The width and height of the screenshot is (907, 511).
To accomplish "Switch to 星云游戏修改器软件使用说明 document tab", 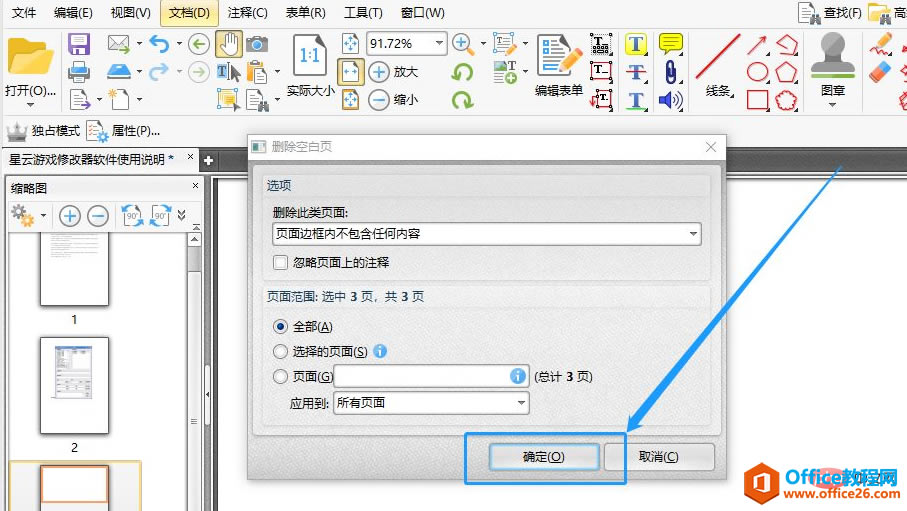I will coord(91,160).
